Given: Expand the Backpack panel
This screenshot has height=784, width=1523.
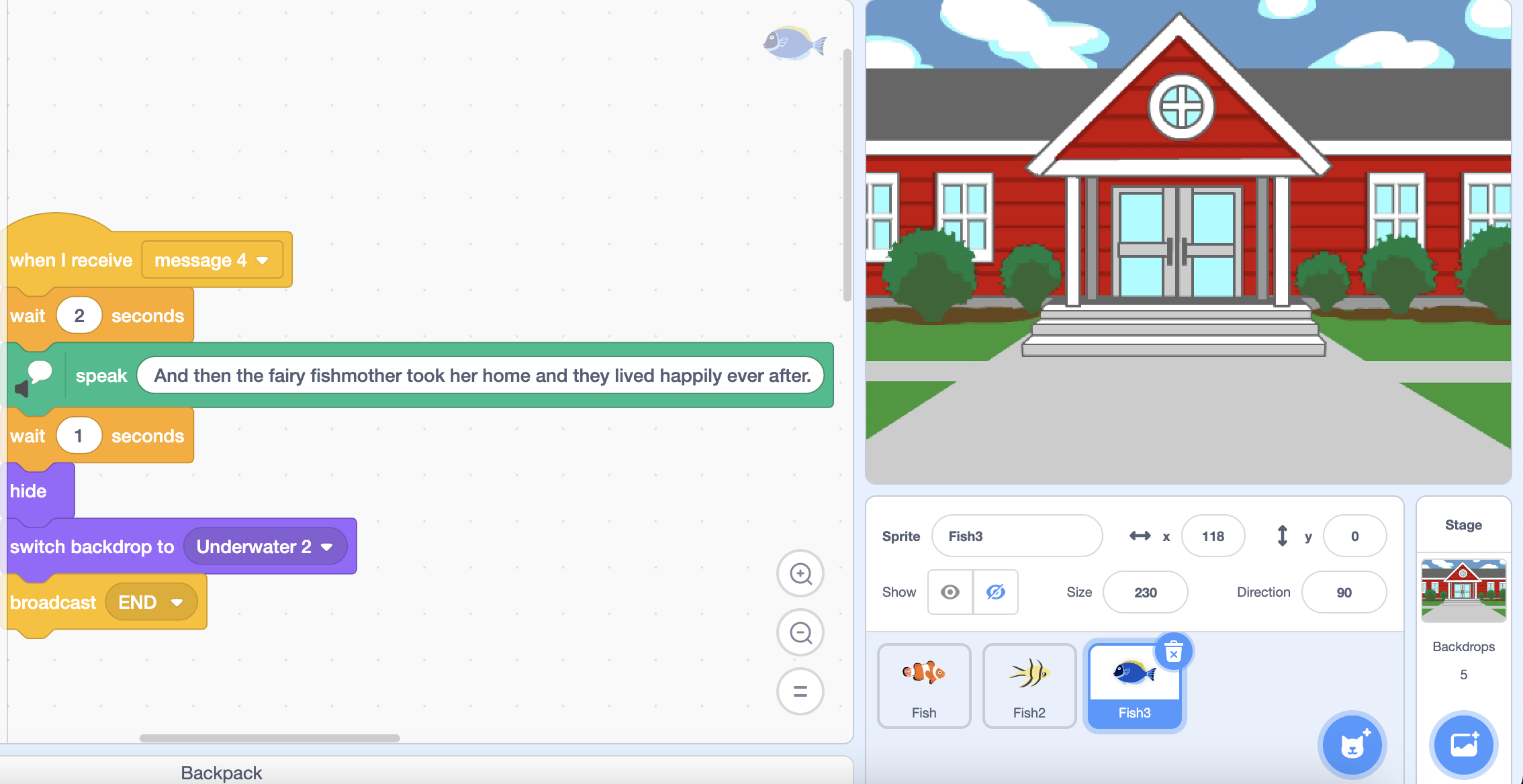Looking at the screenshot, I should click(221, 772).
